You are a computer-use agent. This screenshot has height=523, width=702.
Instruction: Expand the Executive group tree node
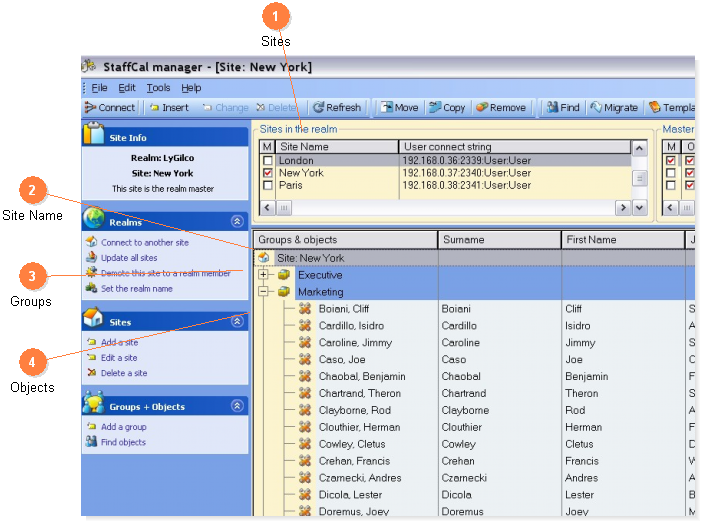(x=263, y=274)
